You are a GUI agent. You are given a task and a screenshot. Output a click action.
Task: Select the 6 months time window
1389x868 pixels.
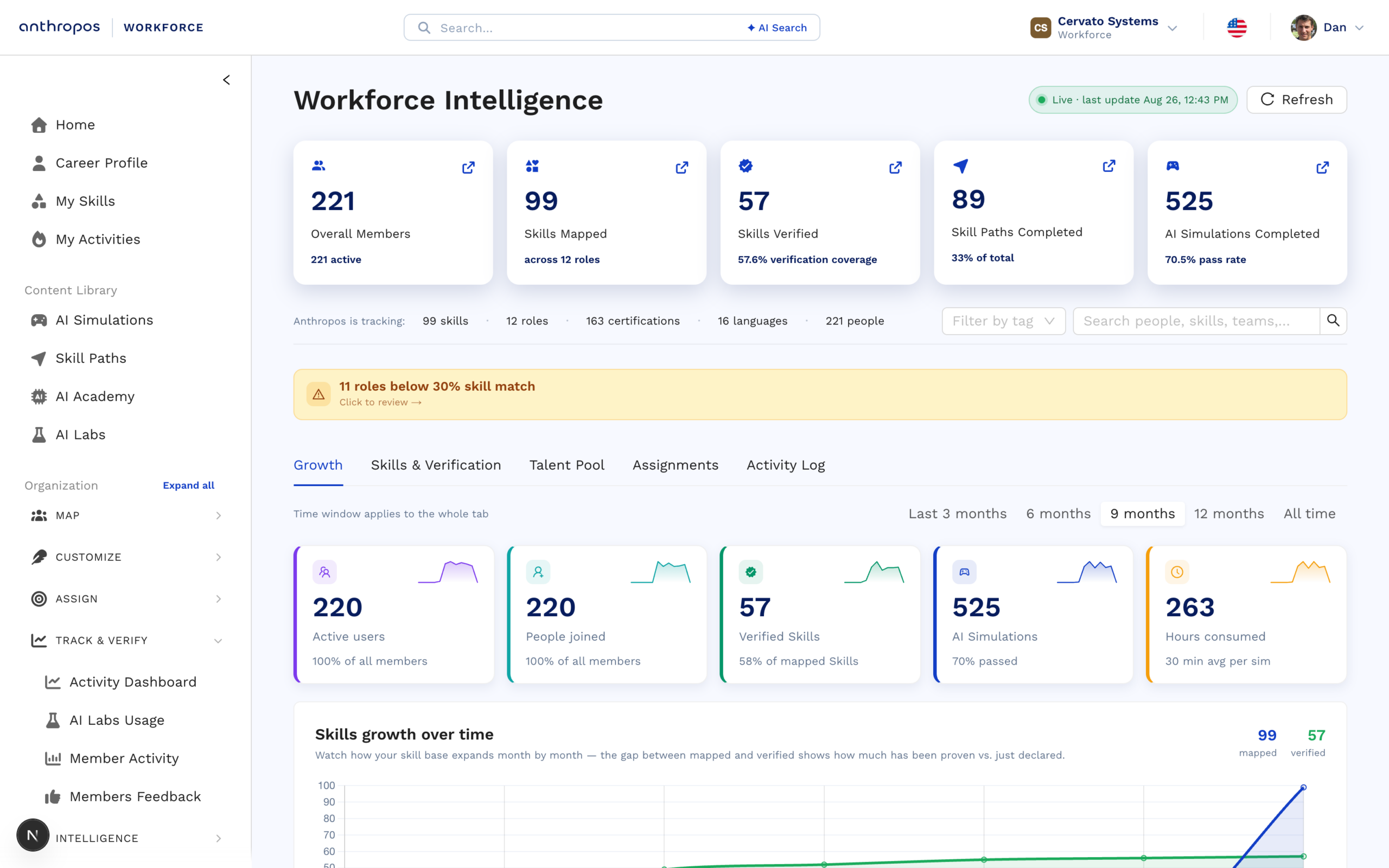click(x=1059, y=514)
